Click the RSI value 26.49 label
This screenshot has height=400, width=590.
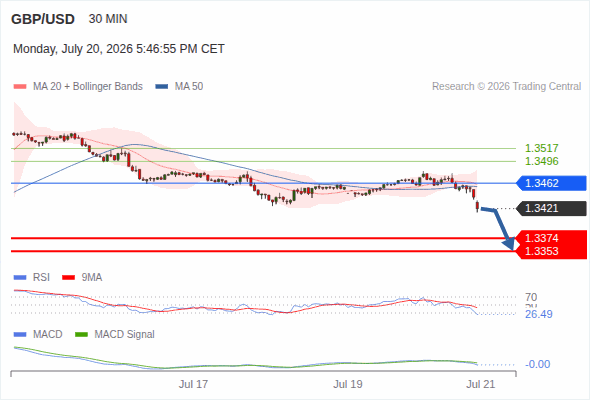[539, 314]
